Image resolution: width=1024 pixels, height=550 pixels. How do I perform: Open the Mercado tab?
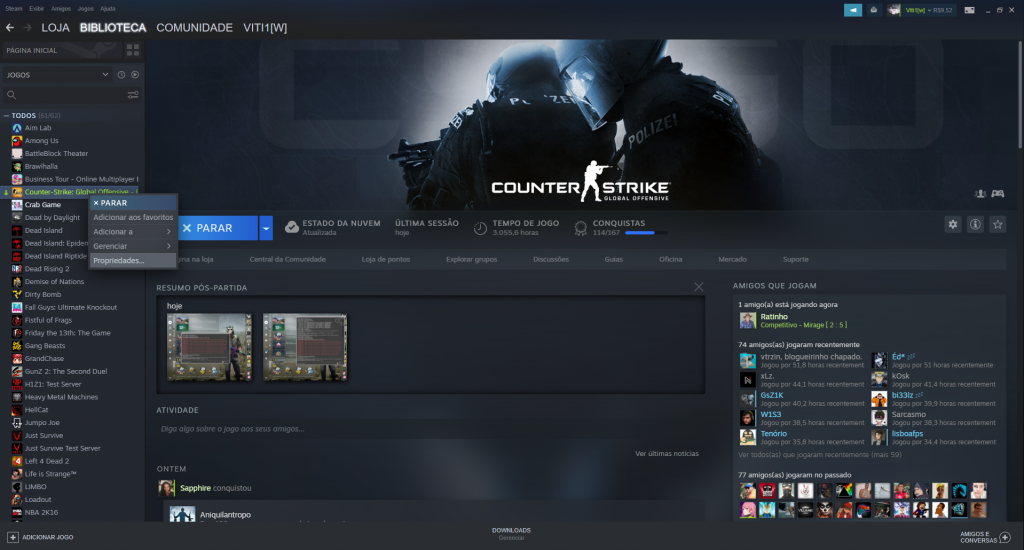[732, 259]
